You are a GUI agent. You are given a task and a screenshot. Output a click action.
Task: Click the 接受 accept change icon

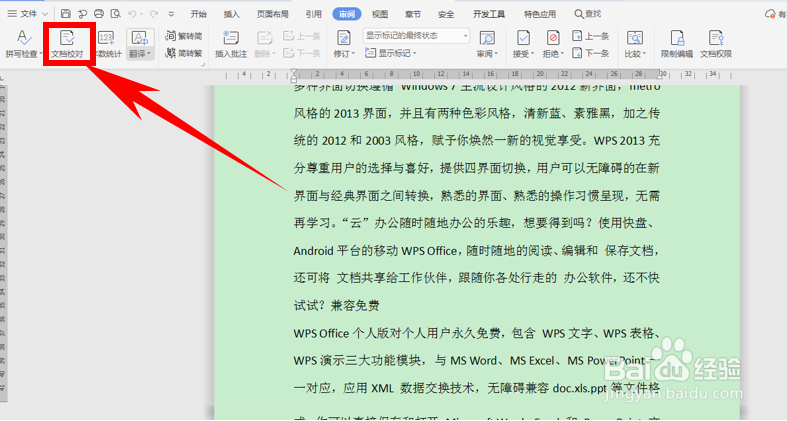click(x=523, y=39)
